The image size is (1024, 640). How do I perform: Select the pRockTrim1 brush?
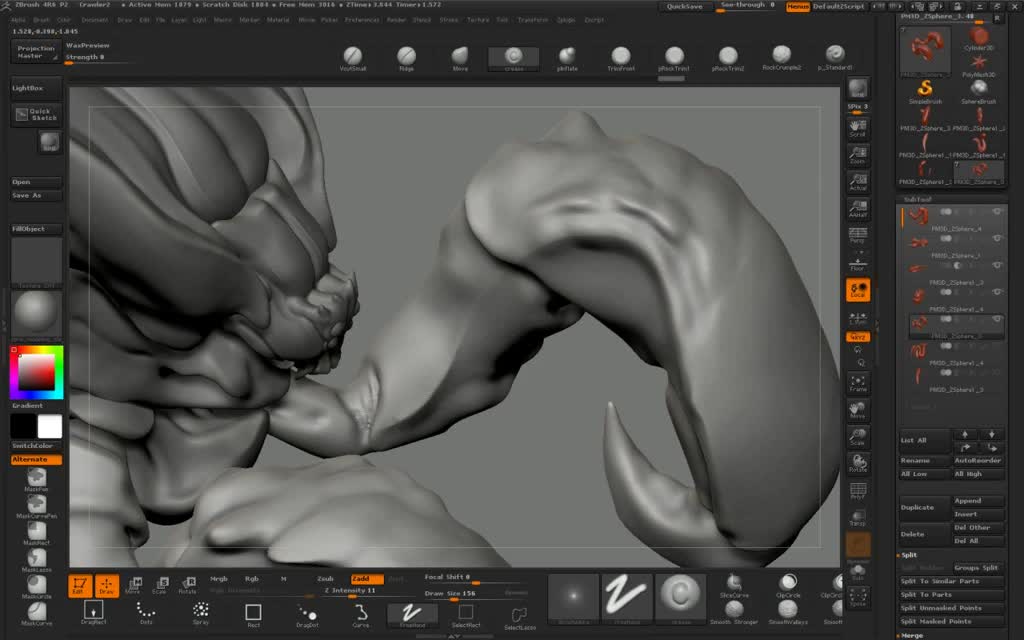674,57
